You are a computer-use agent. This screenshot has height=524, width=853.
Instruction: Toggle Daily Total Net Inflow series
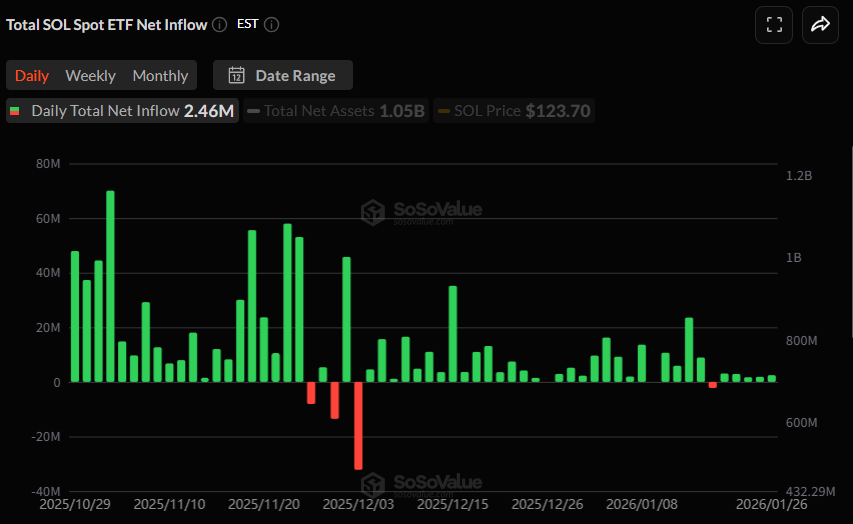click(x=122, y=111)
